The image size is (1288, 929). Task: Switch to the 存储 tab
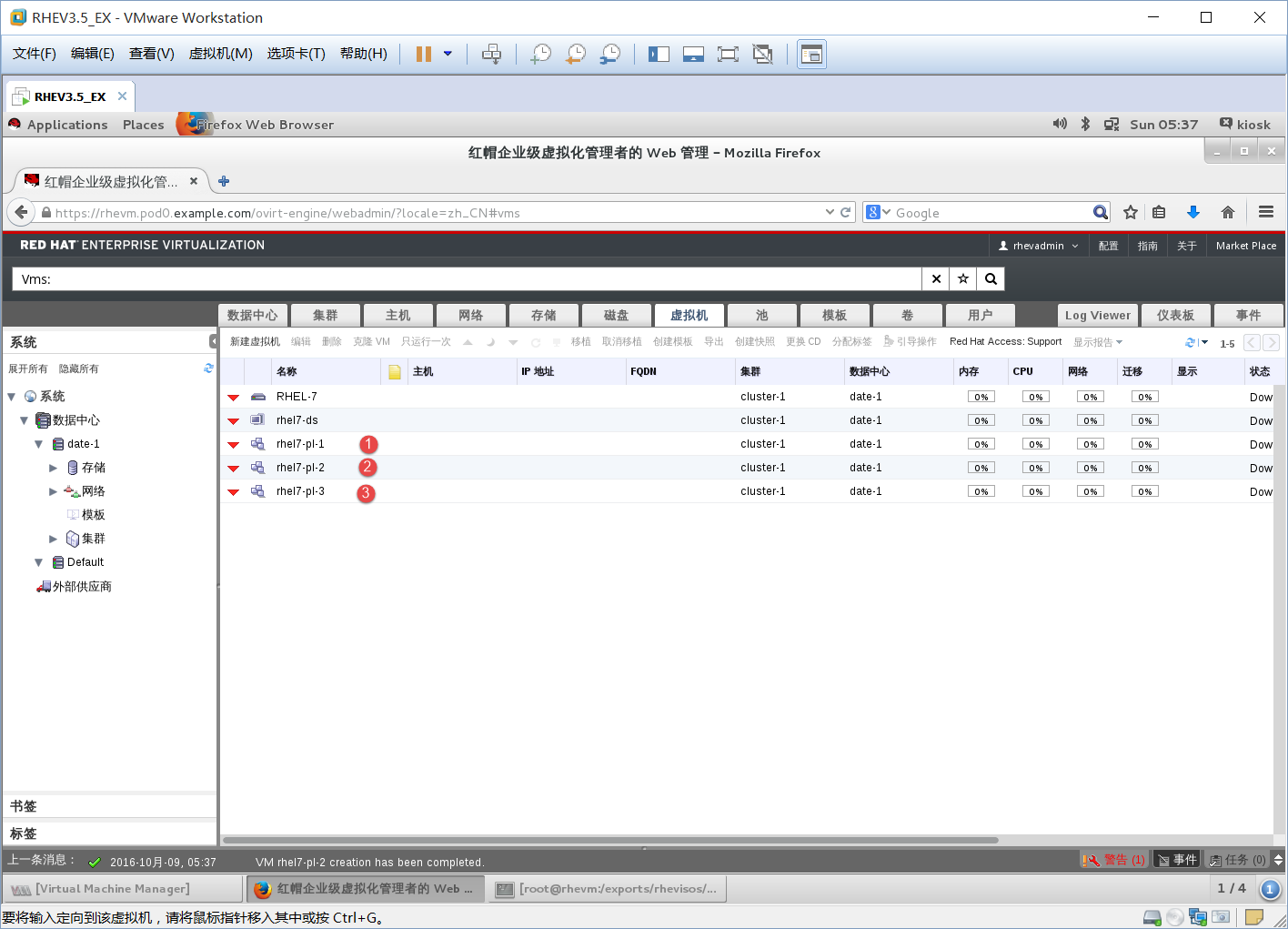[x=543, y=315]
